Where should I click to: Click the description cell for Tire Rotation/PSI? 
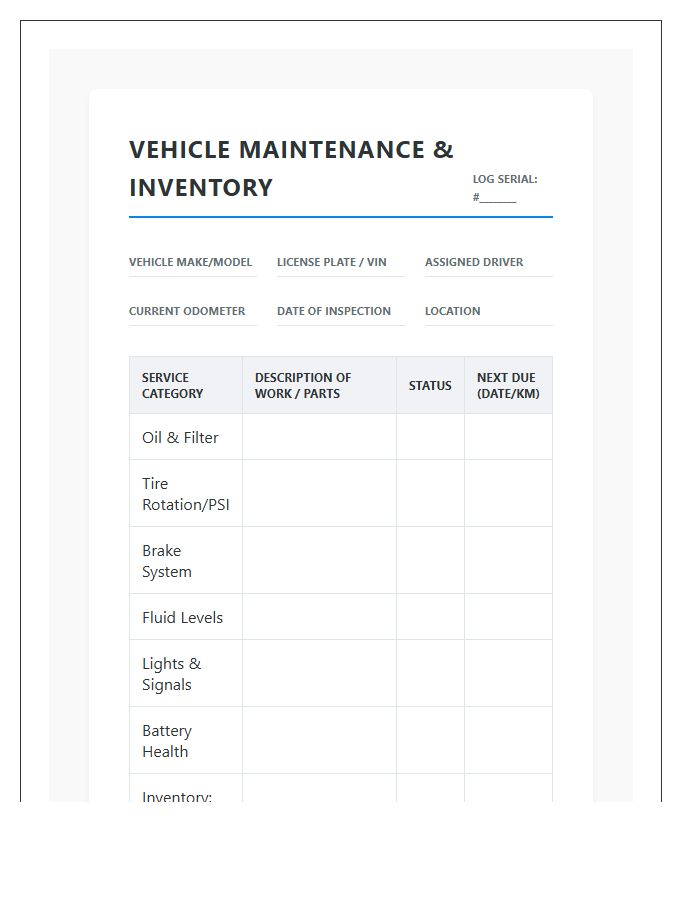click(x=320, y=493)
